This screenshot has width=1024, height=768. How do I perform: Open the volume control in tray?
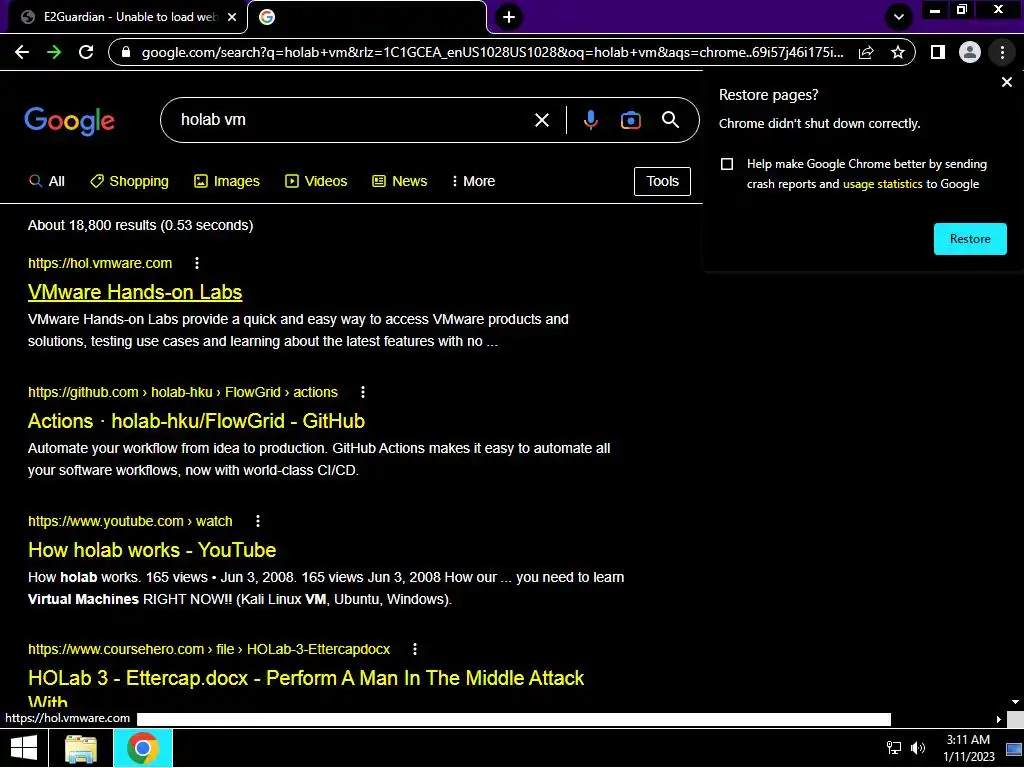click(918, 748)
